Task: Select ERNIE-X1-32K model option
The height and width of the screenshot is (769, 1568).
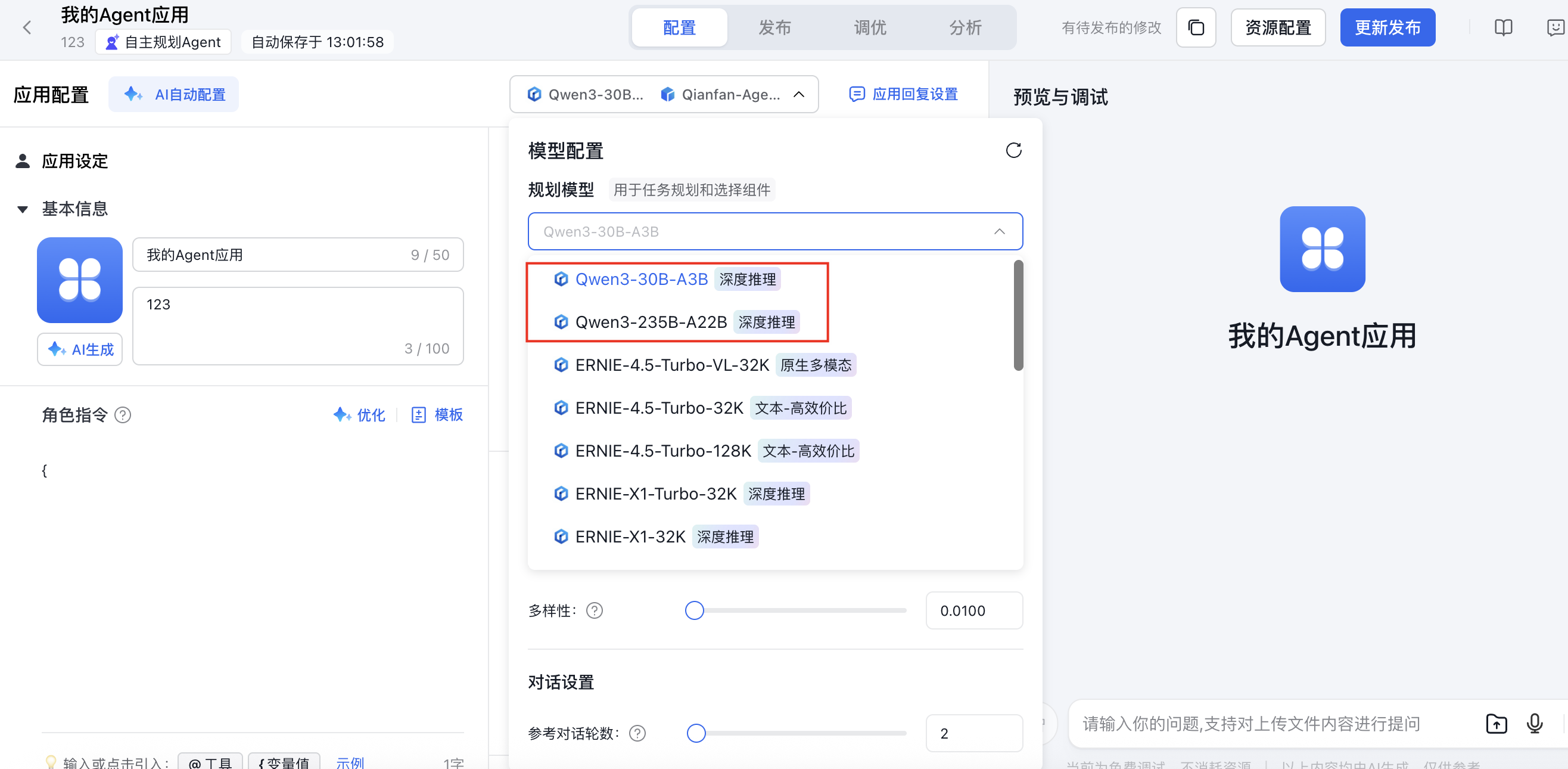Action: (775, 537)
